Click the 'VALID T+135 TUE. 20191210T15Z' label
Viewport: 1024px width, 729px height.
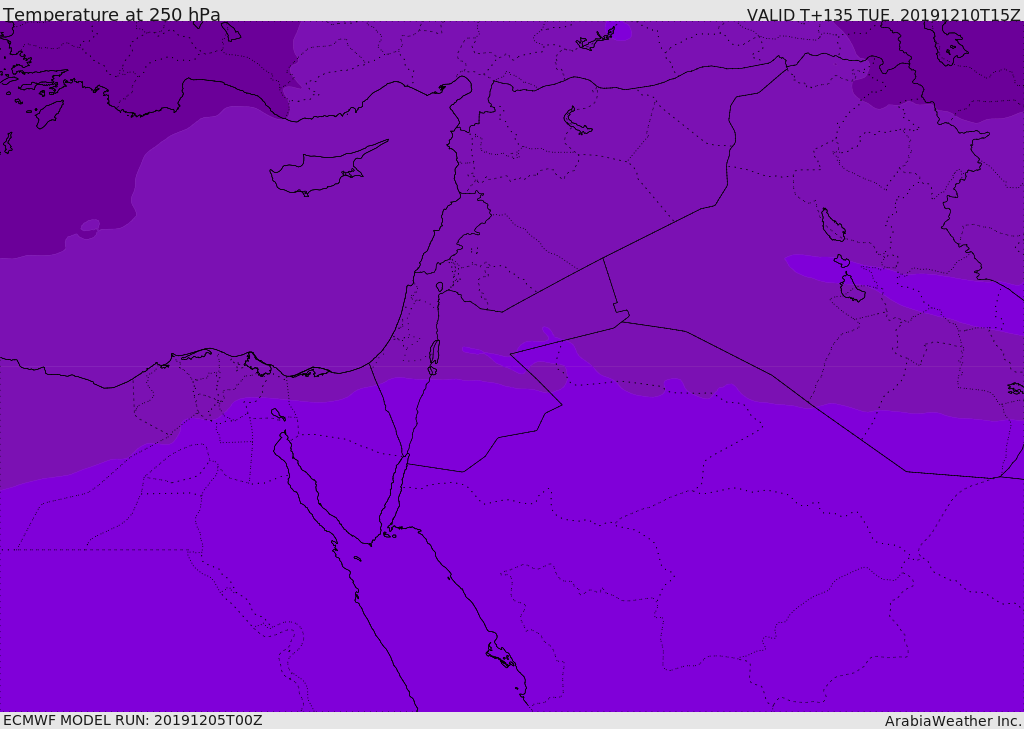coord(883,15)
